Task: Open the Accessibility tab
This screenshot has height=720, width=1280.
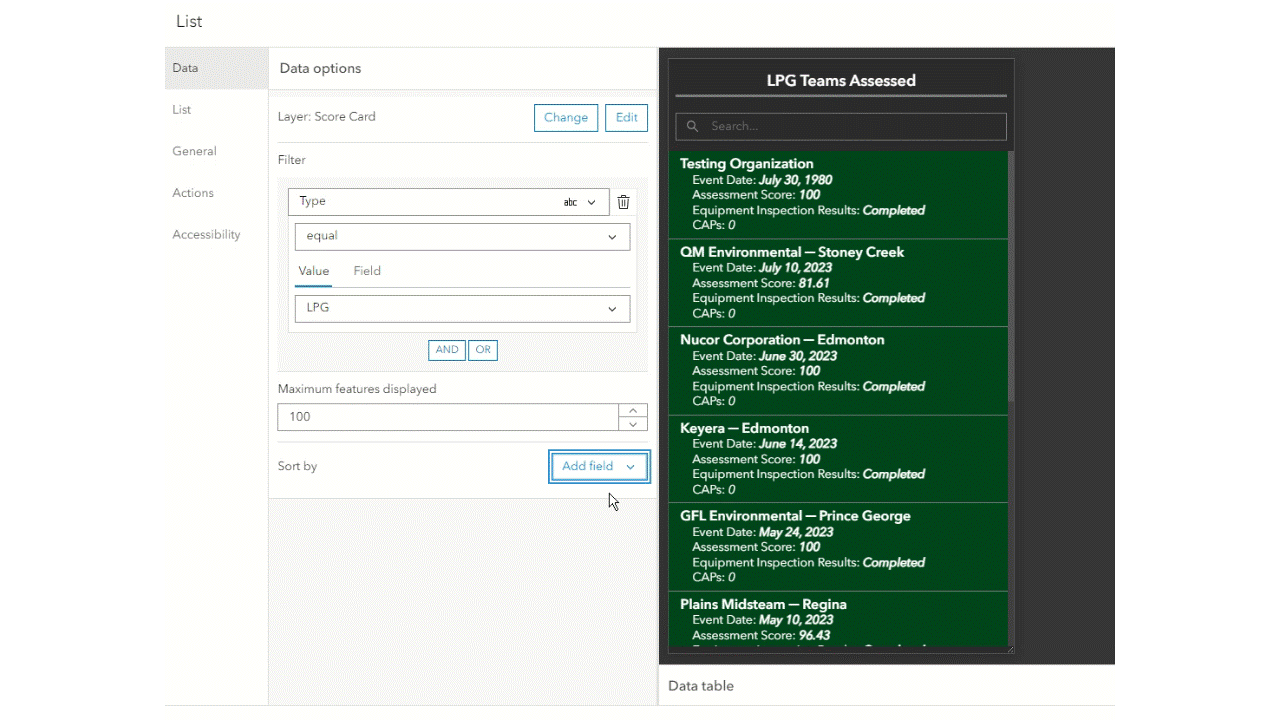Action: point(206,234)
